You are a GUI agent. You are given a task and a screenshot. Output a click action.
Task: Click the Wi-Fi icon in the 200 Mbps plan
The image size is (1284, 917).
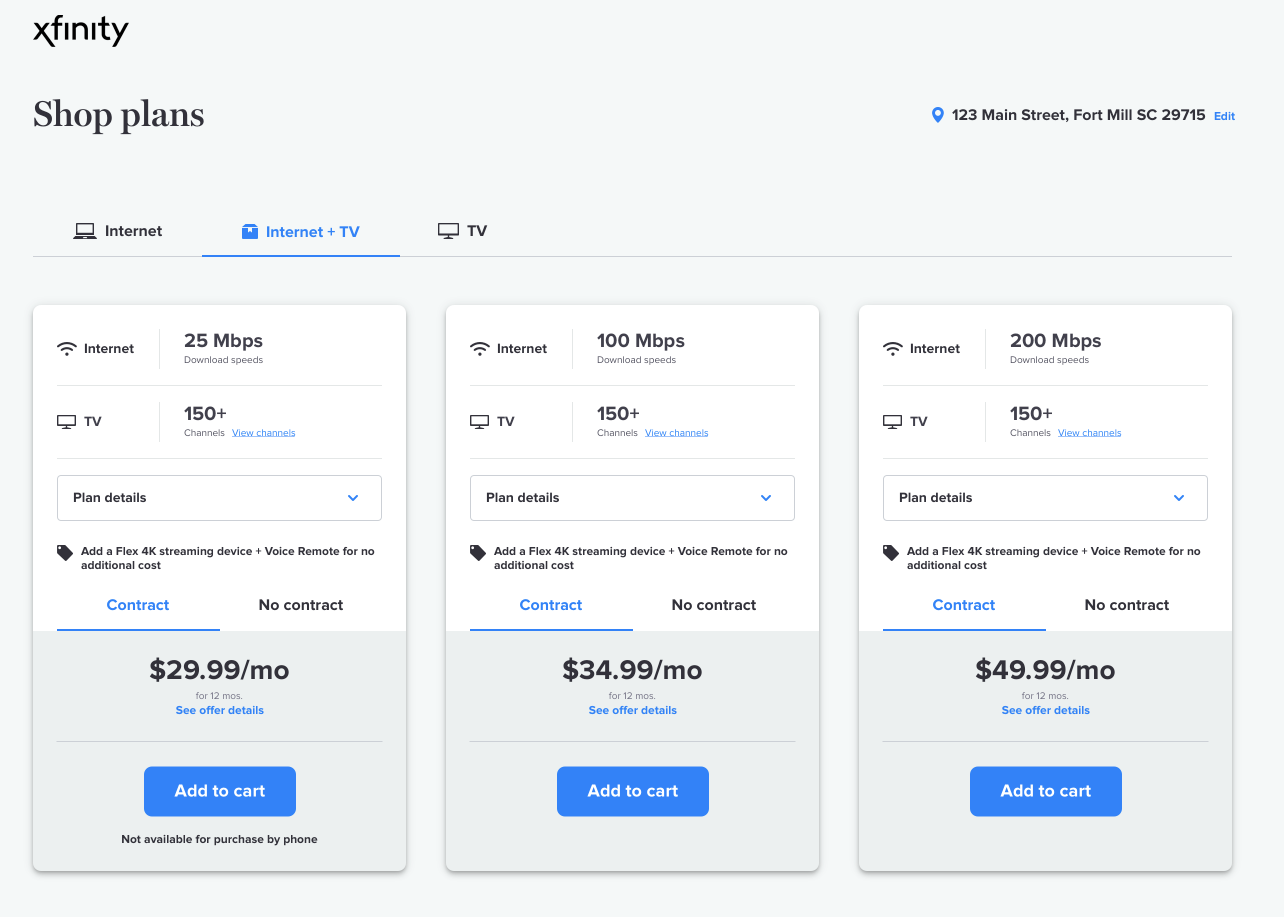(x=893, y=349)
